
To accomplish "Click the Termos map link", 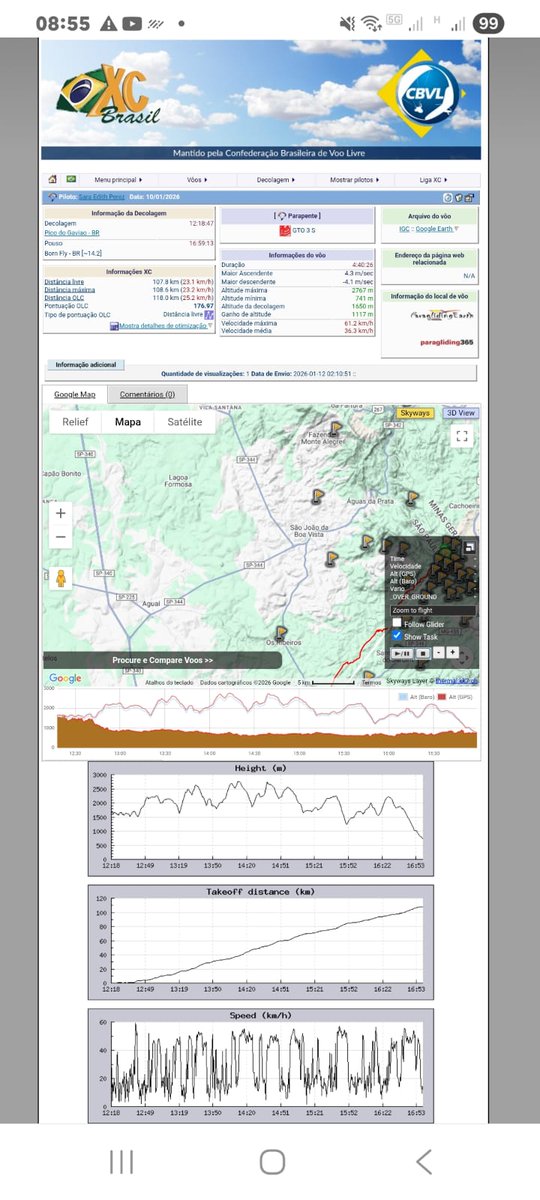I will coord(371,682).
